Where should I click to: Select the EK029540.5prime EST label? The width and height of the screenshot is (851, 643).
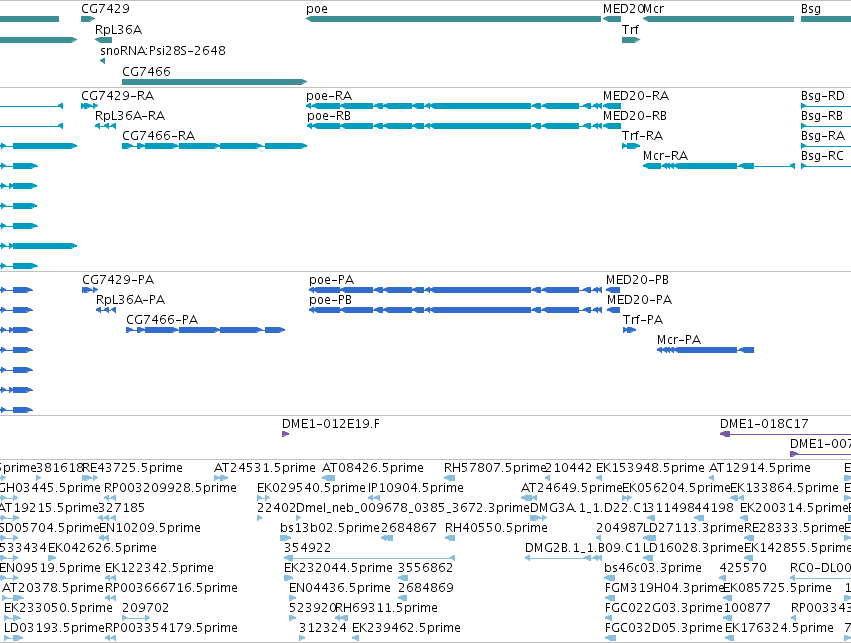(x=312, y=488)
